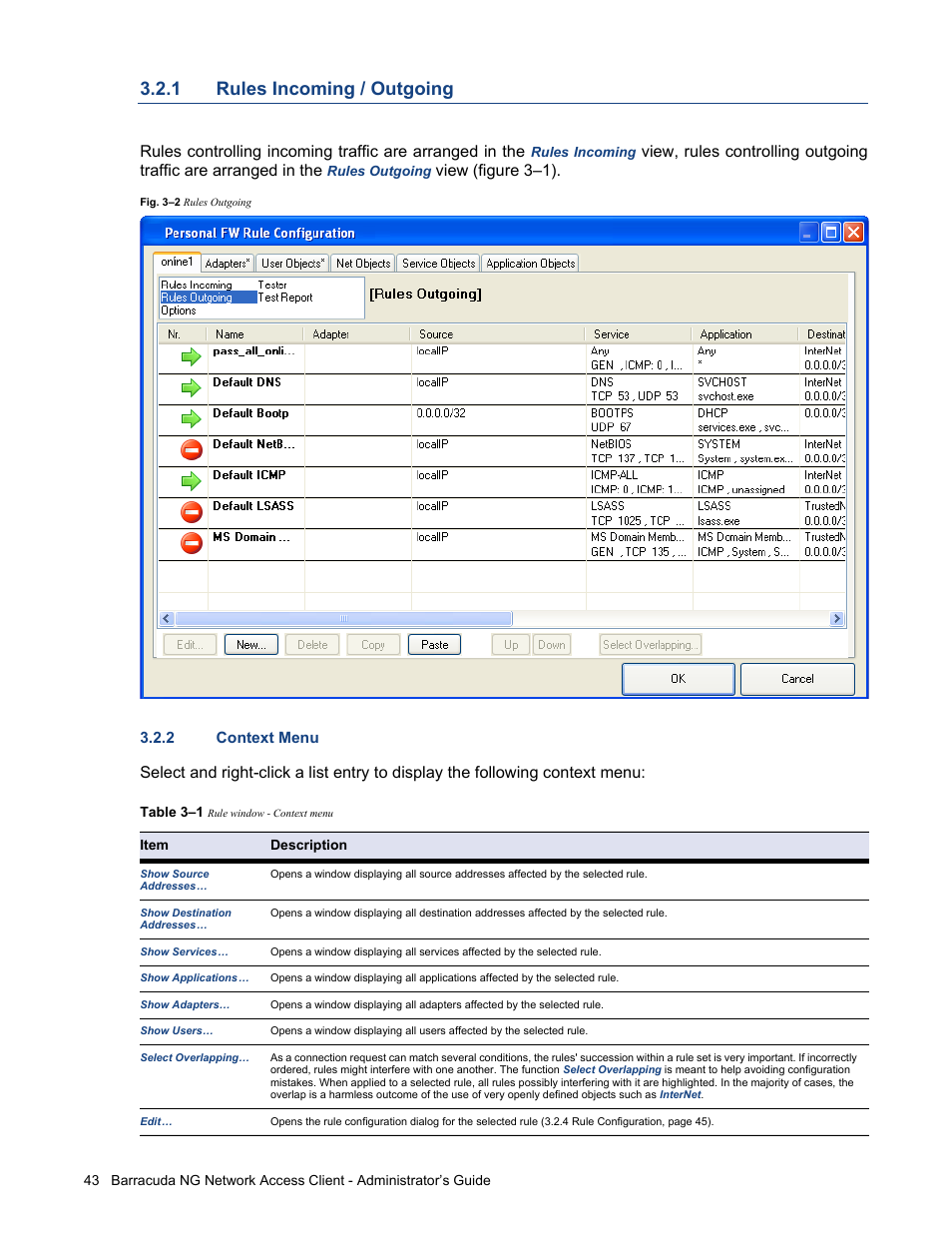Viewport: 952px width, 1233px height.
Task: Confirm with the OK button
Action: [679, 679]
